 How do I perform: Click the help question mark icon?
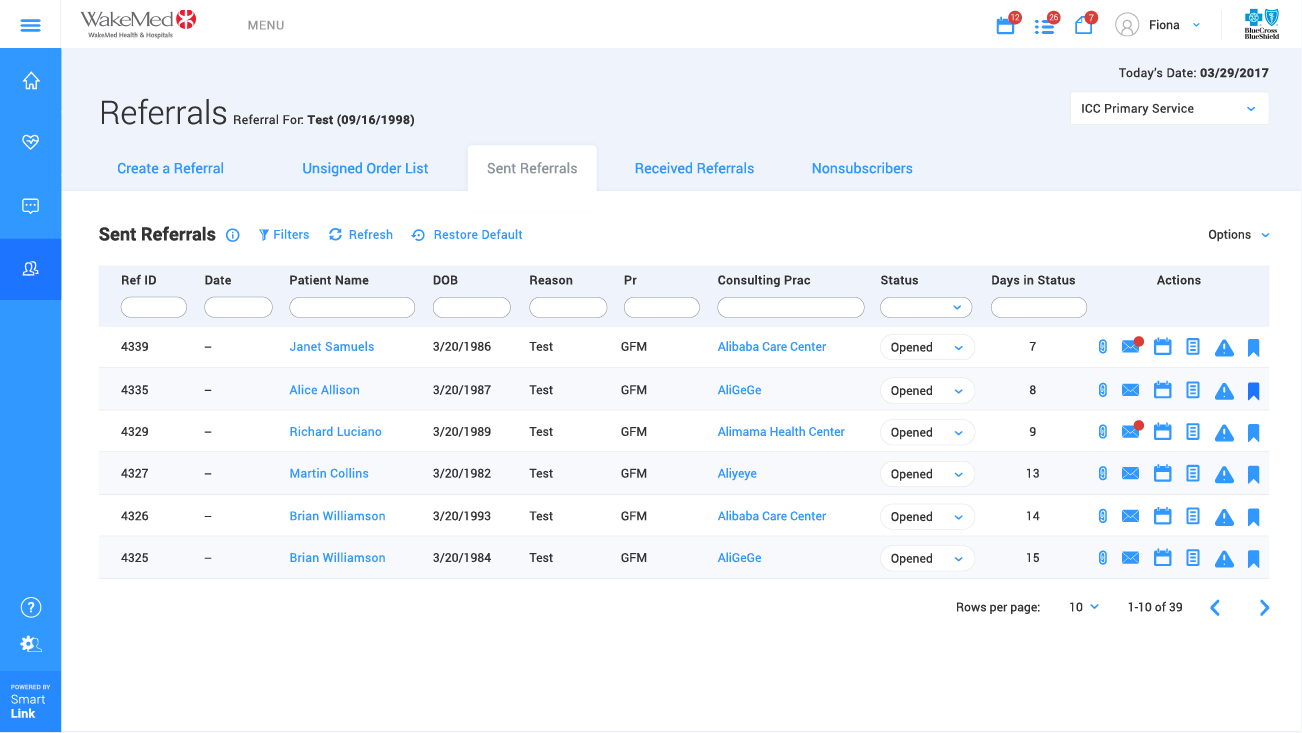(31, 607)
